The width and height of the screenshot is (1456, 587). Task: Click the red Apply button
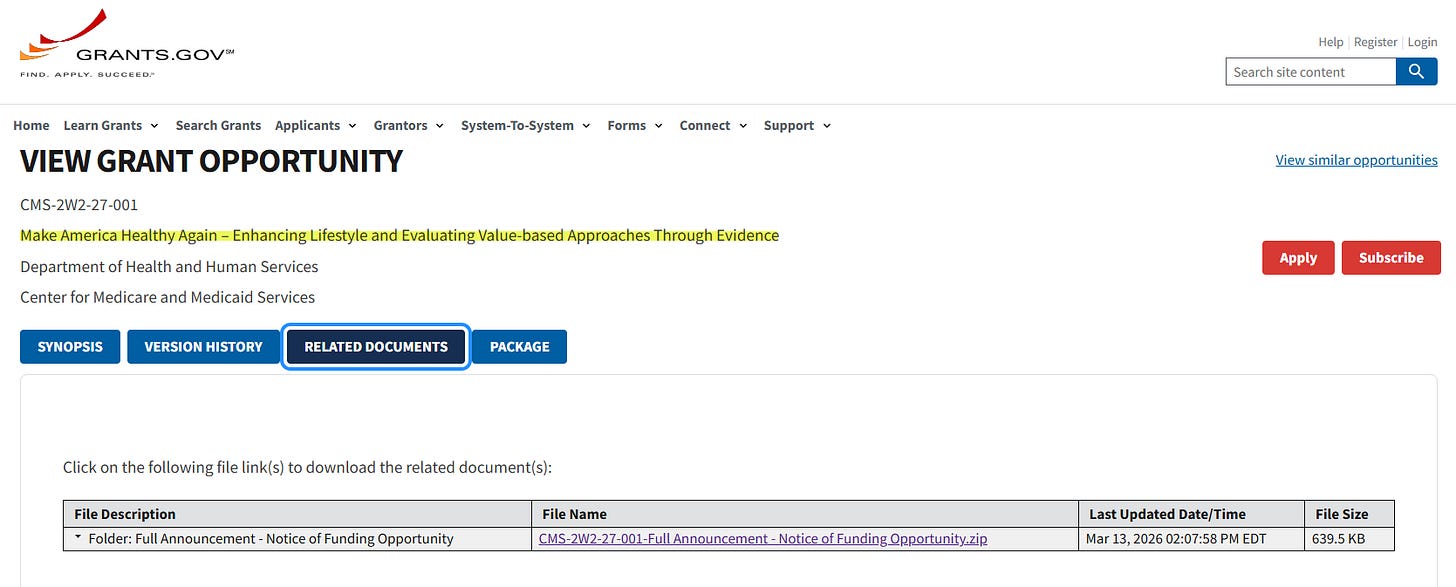point(1298,257)
